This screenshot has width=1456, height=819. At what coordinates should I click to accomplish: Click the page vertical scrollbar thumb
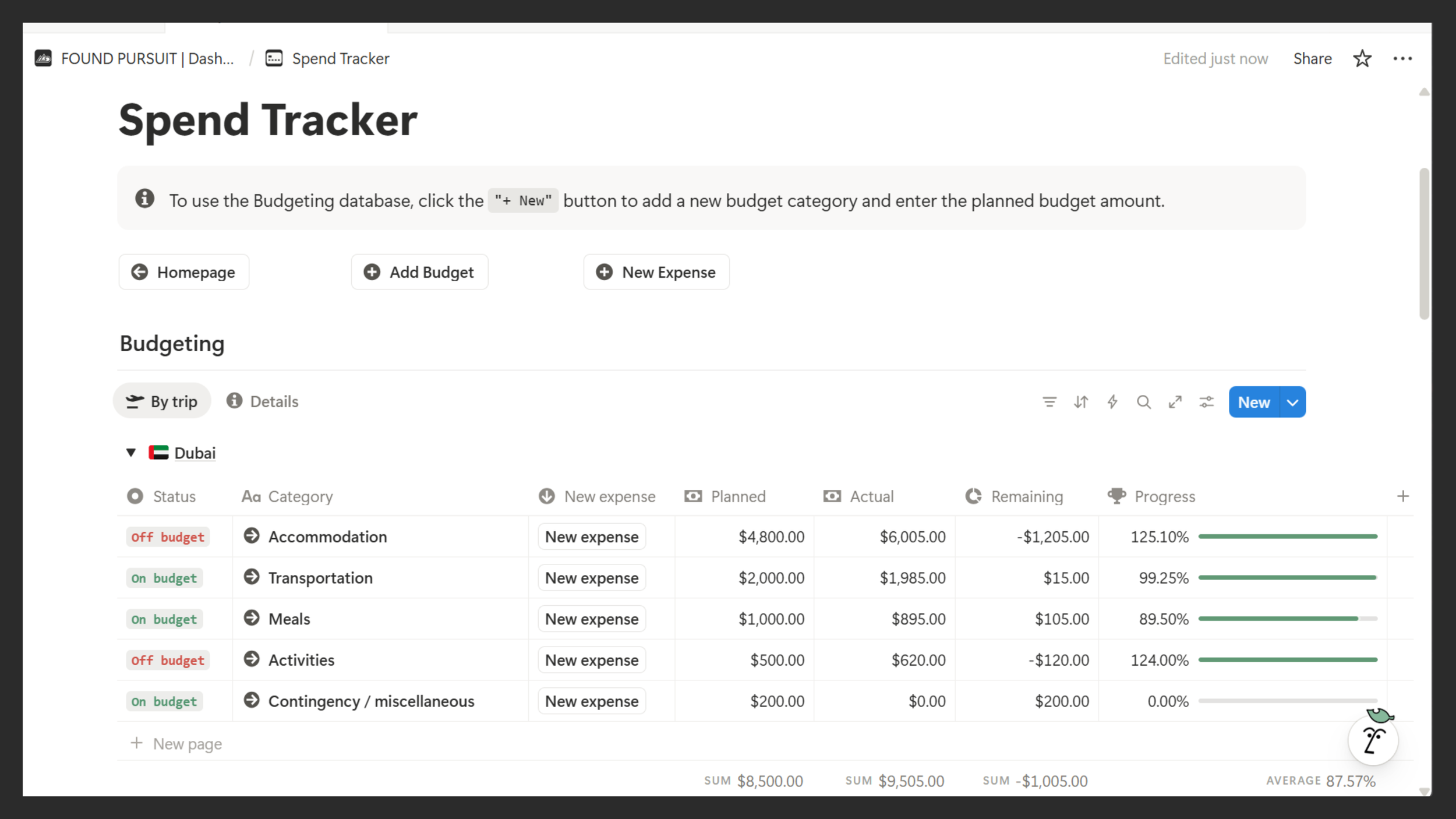[1424, 245]
